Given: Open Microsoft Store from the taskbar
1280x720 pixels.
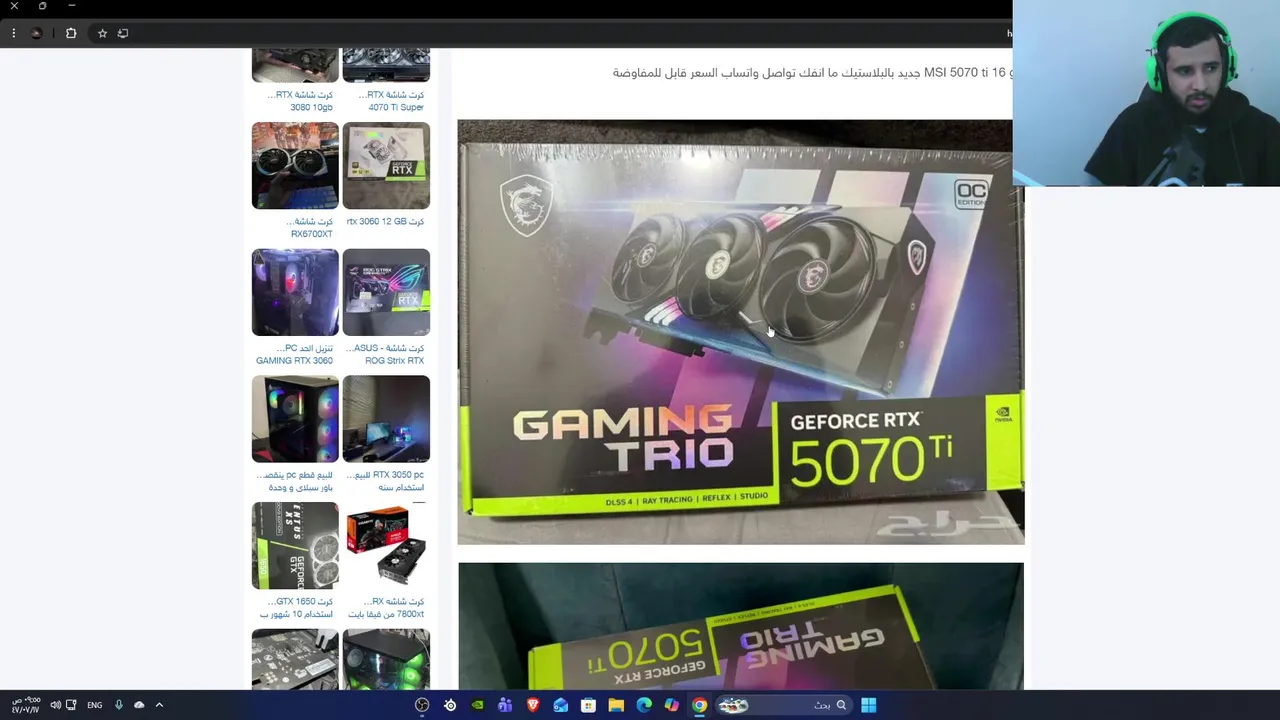Looking at the screenshot, I should [589, 705].
